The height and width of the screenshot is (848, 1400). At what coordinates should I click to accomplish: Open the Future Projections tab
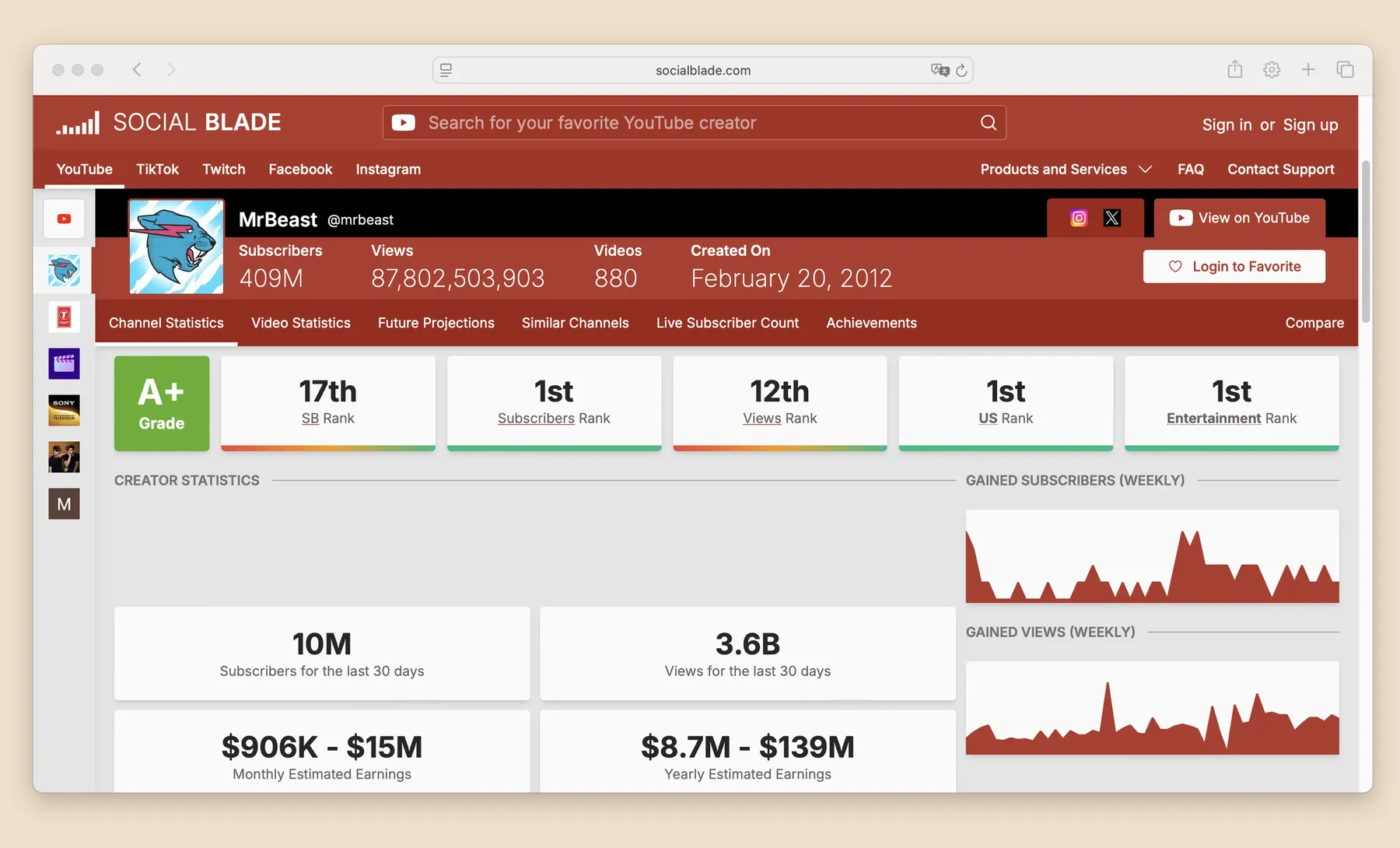pos(436,323)
